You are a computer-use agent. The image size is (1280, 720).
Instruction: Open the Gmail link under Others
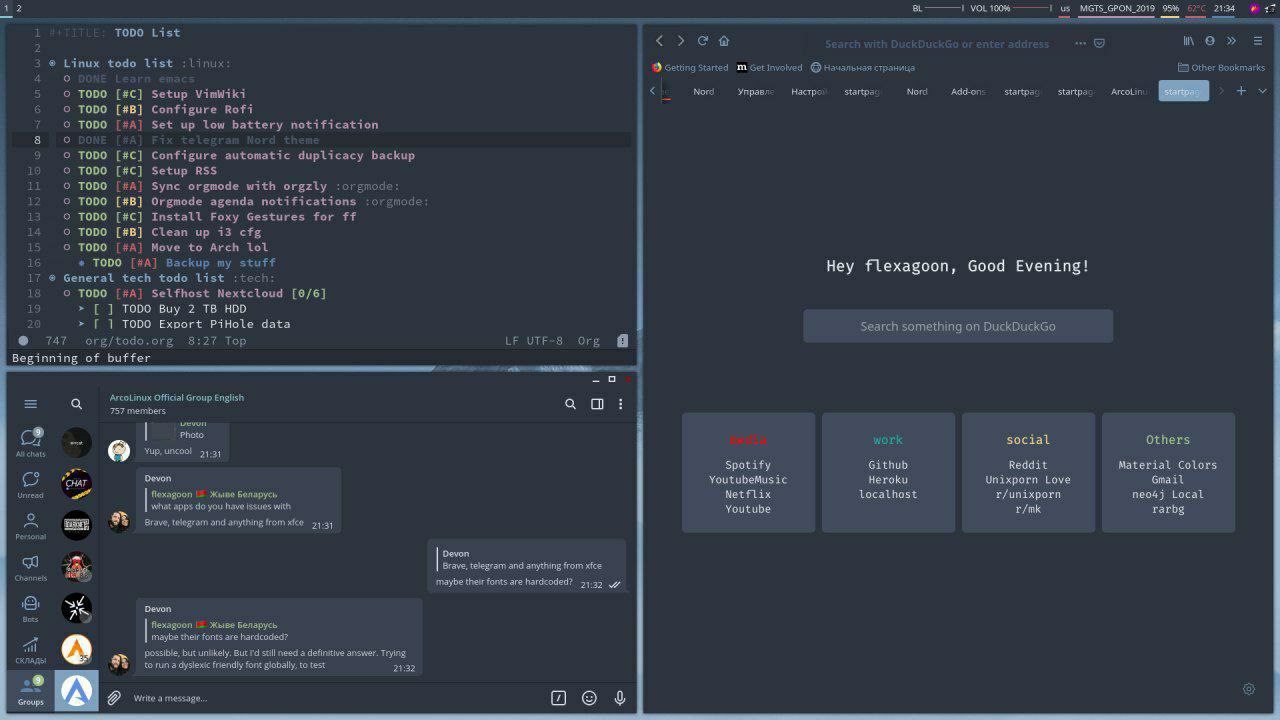(x=1168, y=480)
